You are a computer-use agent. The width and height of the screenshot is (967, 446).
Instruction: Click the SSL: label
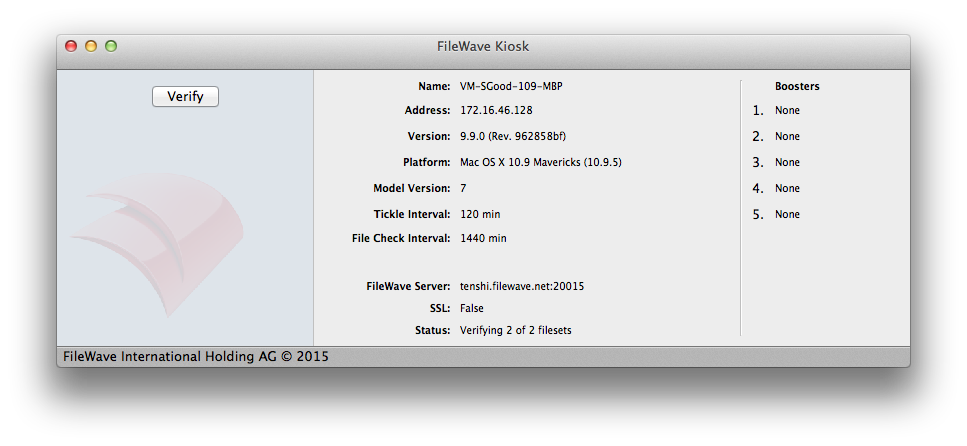click(438, 308)
